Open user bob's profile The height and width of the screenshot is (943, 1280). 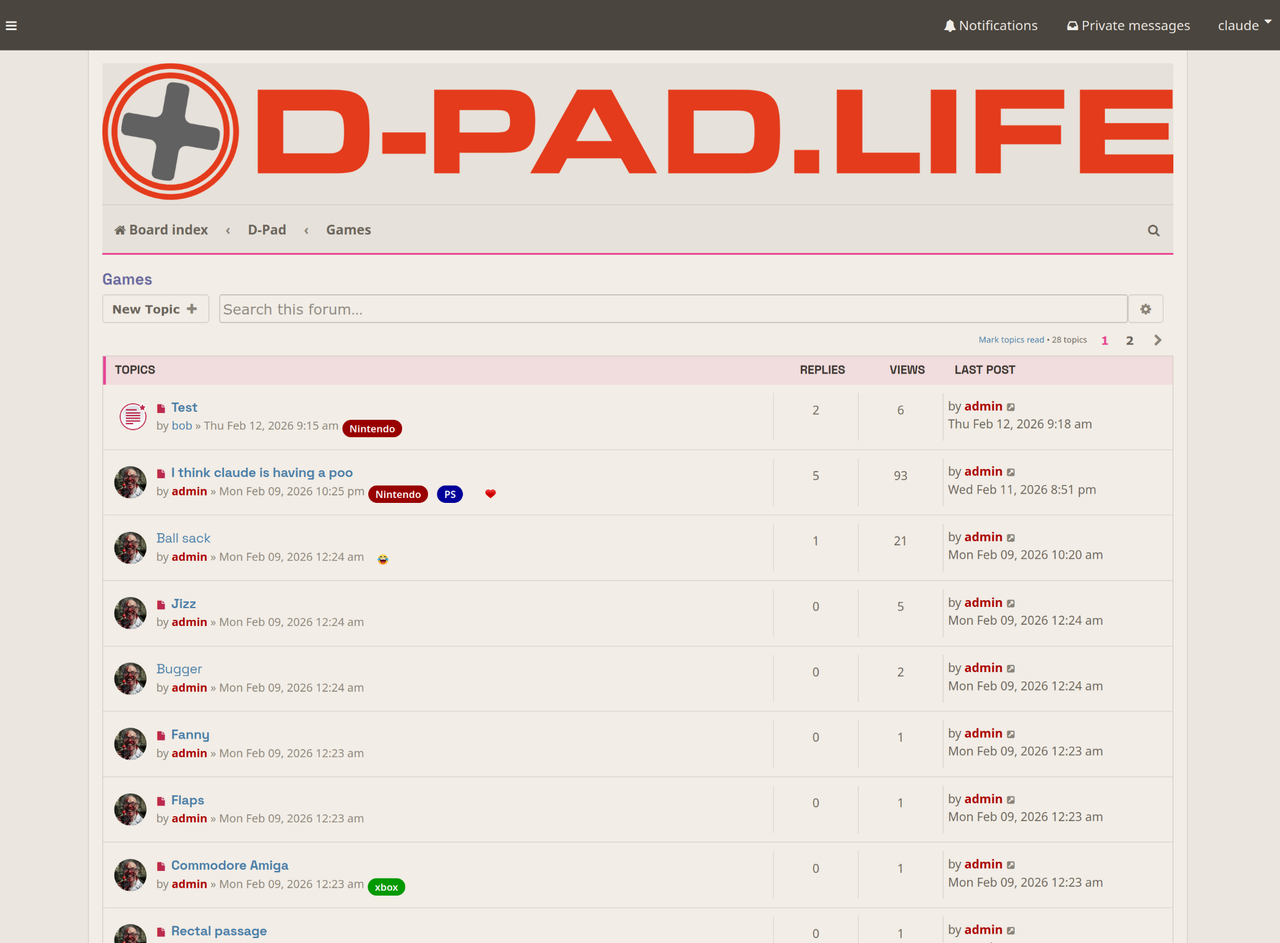point(181,426)
